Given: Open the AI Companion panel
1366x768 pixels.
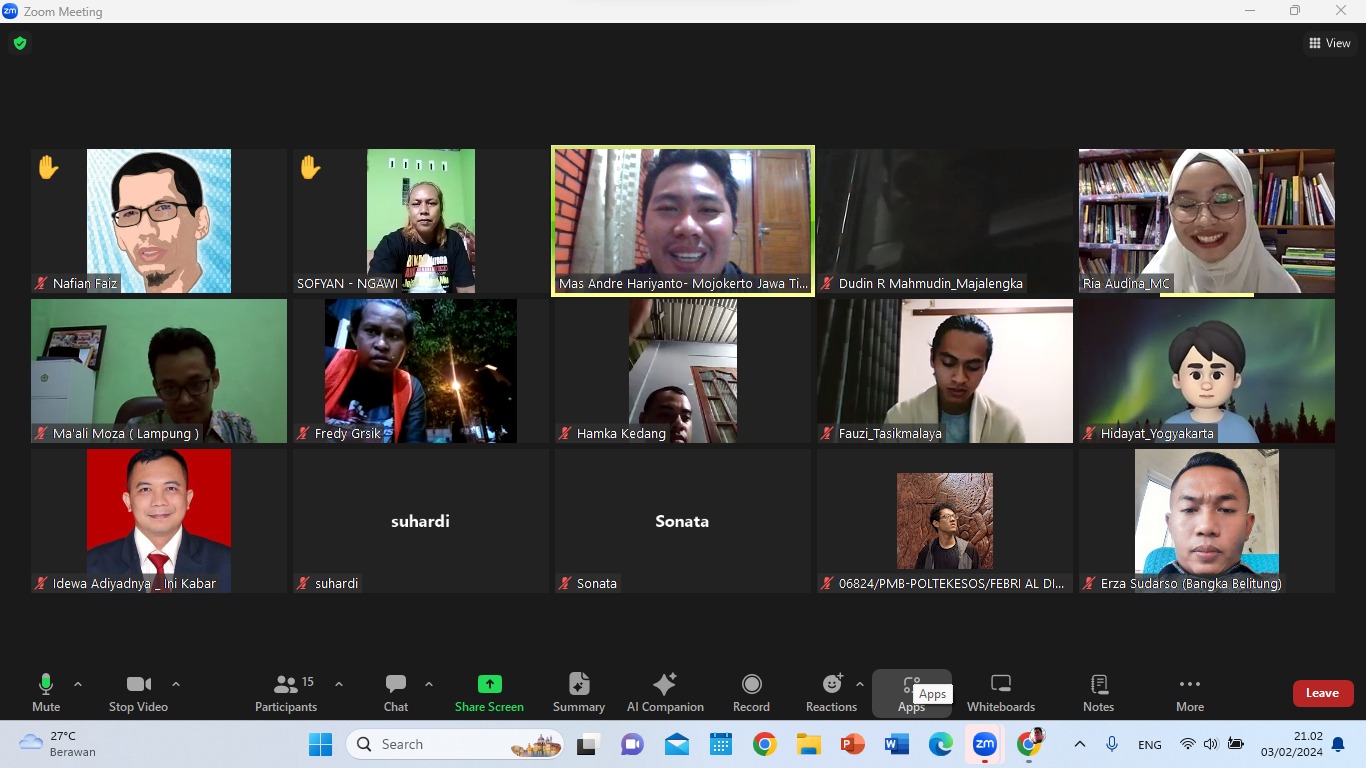Looking at the screenshot, I should point(664,692).
